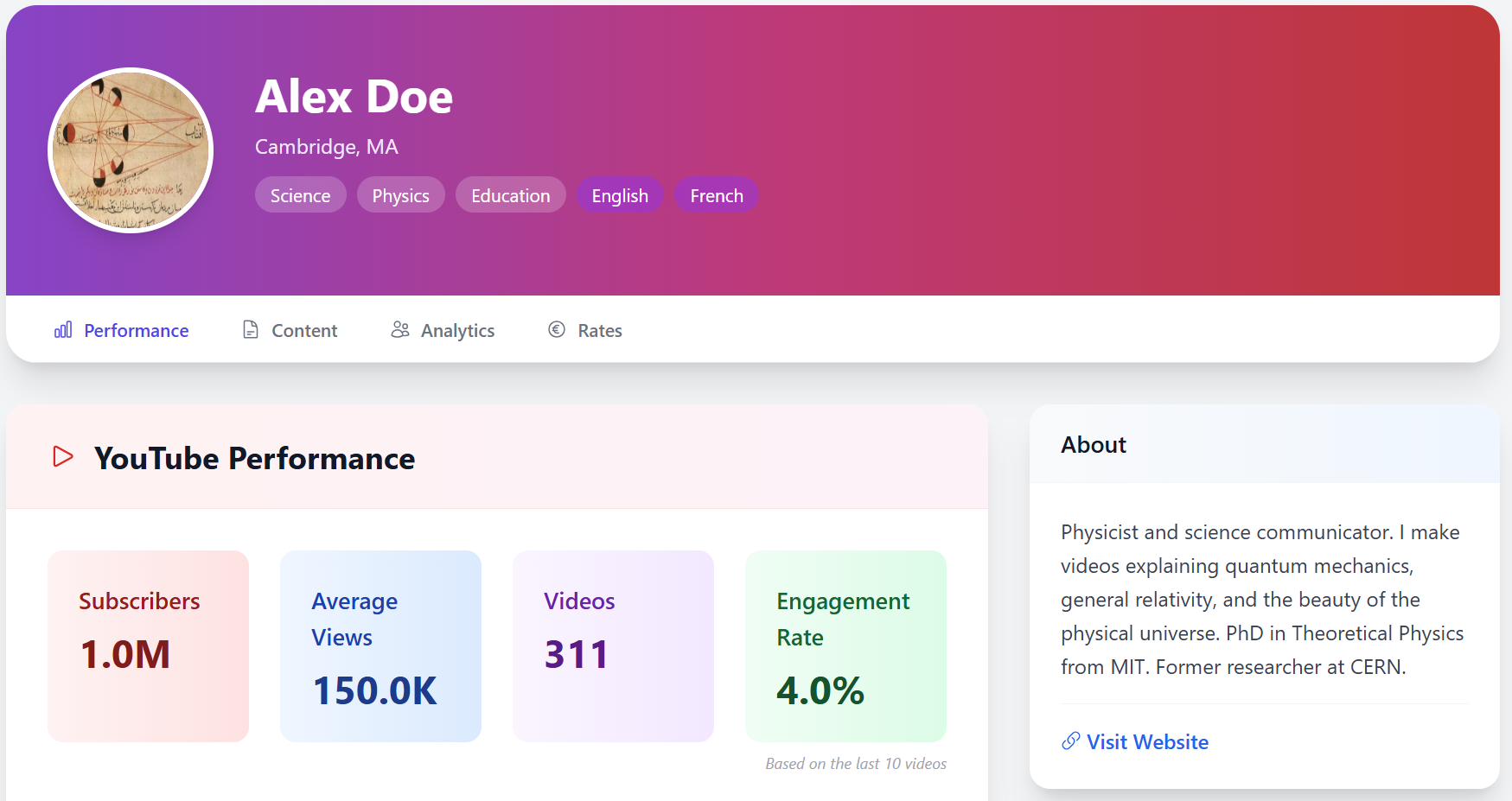
Task: Click the English language tag
Action: (620, 195)
